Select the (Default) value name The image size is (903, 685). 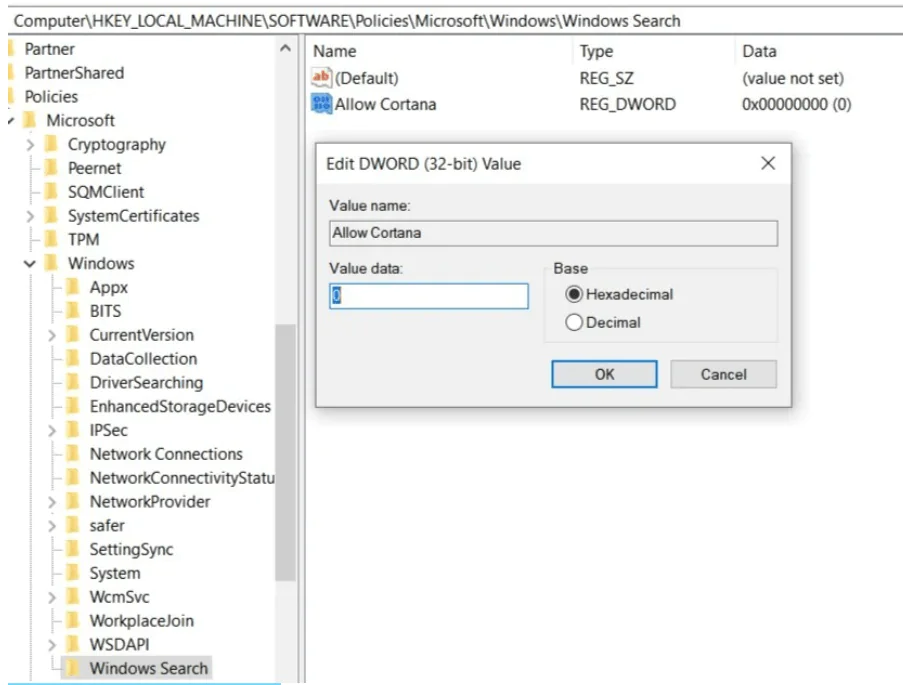tap(366, 78)
